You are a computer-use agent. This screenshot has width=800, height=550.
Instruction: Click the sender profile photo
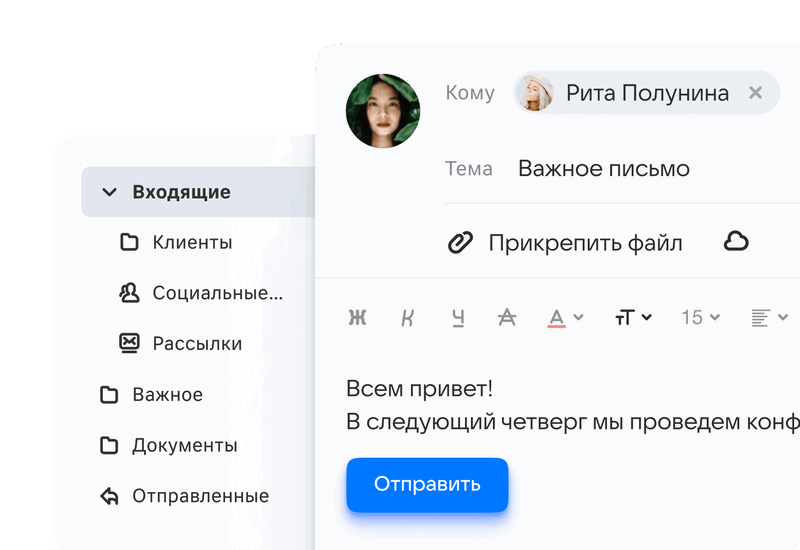pyautogui.click(x=383, y=111)
